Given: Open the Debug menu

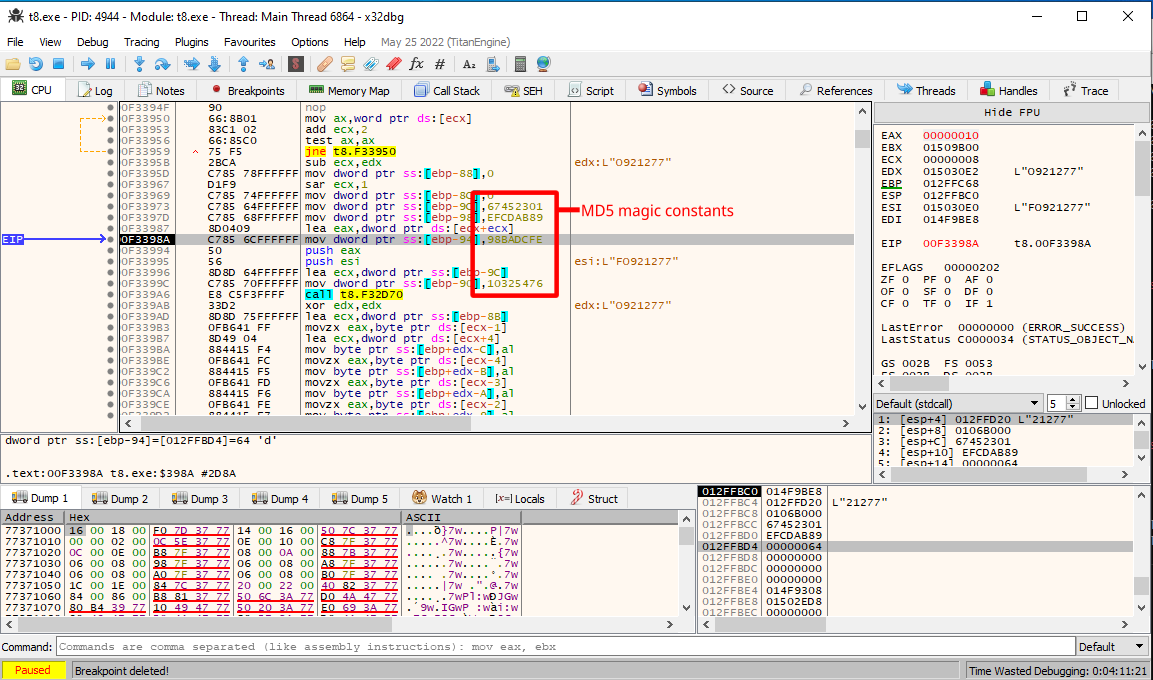Looking at the screenshot, I should (93, 42).
